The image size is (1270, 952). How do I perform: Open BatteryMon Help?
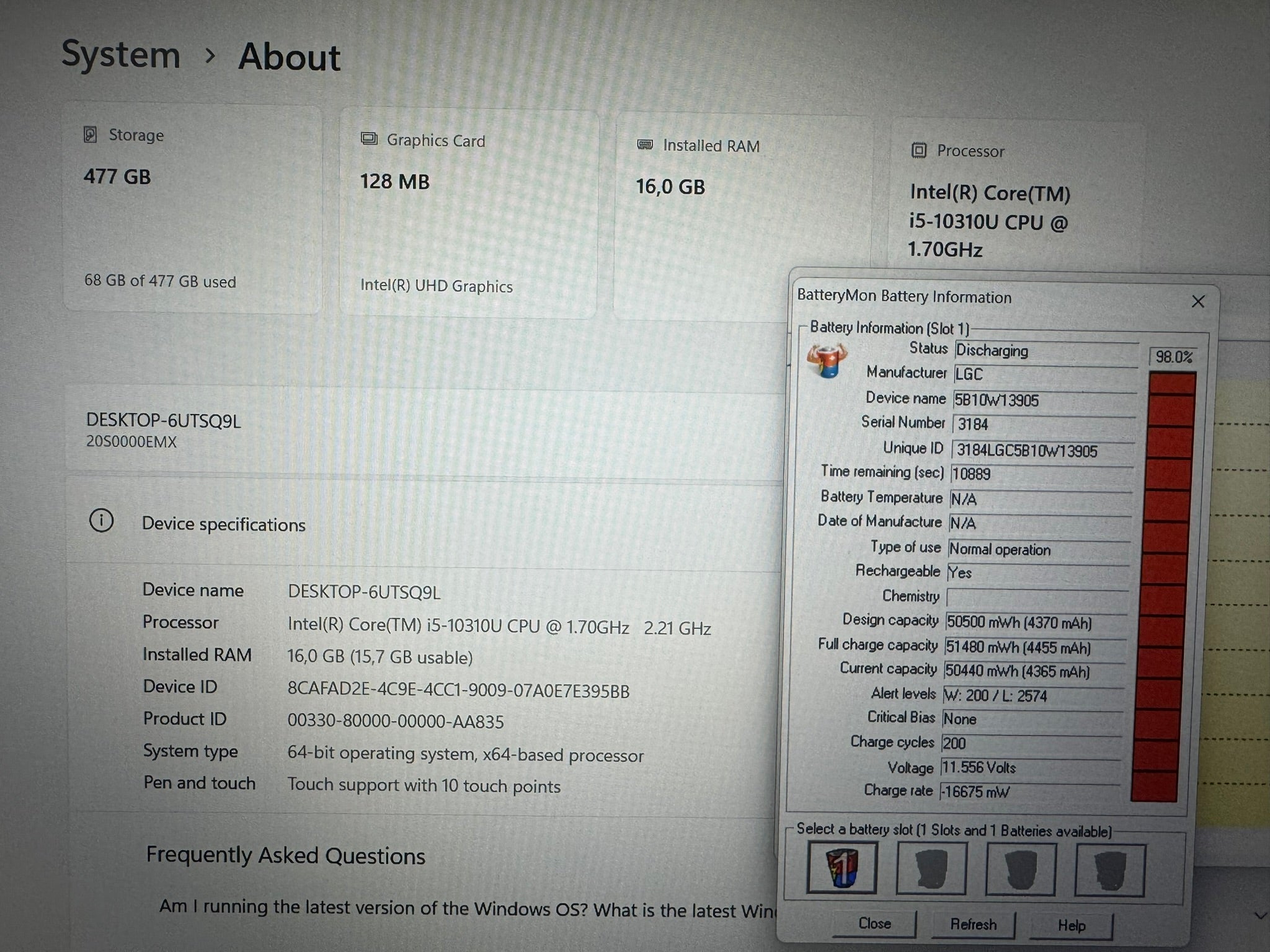(x=1070, y=925)
